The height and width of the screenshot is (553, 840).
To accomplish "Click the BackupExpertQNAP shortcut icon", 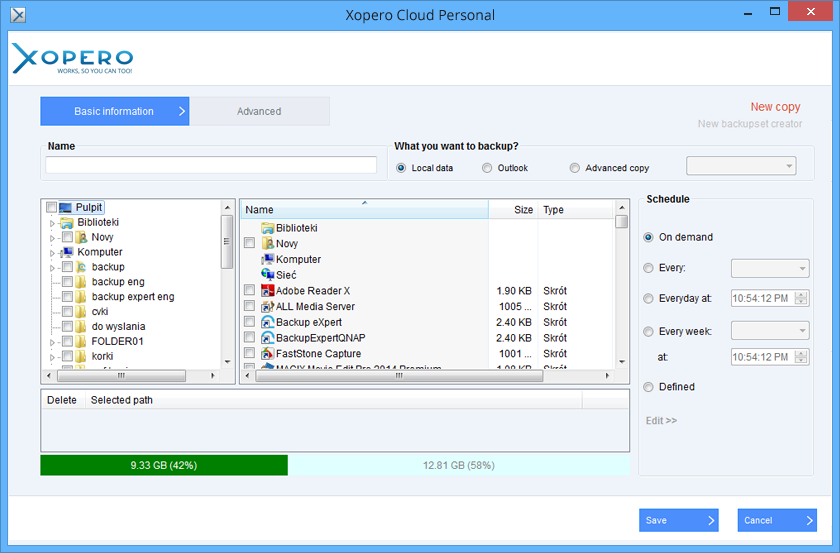I will coord(267,338).
